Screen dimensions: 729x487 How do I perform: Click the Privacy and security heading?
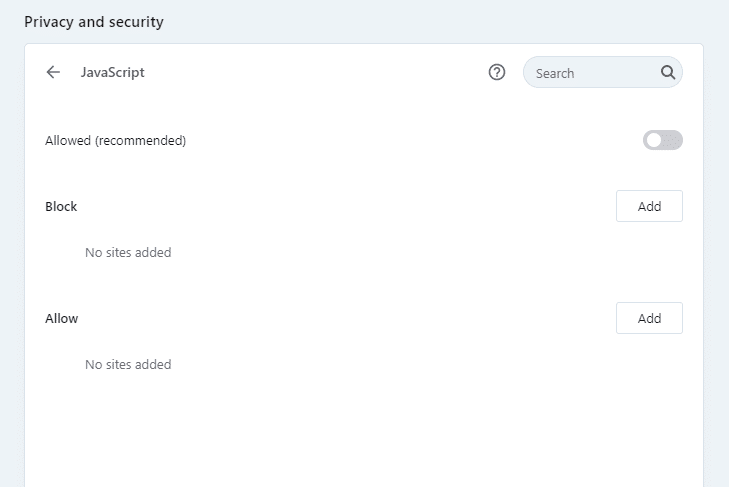coord(94,21)
